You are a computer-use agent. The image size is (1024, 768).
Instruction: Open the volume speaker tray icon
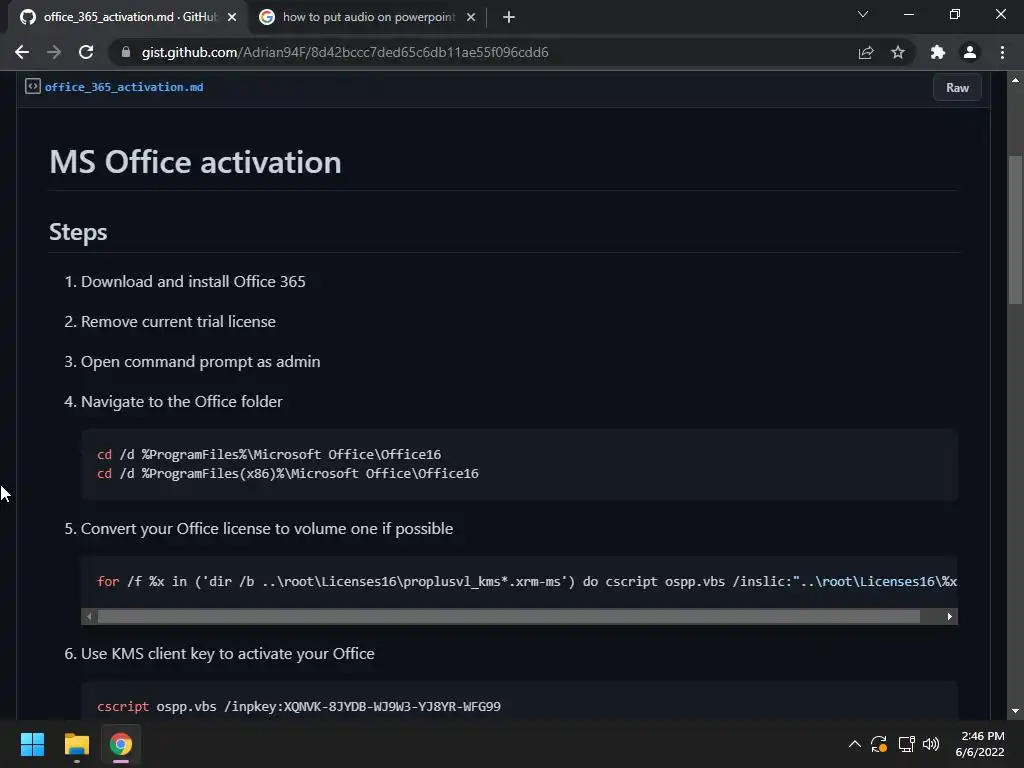tap(931, 744)
